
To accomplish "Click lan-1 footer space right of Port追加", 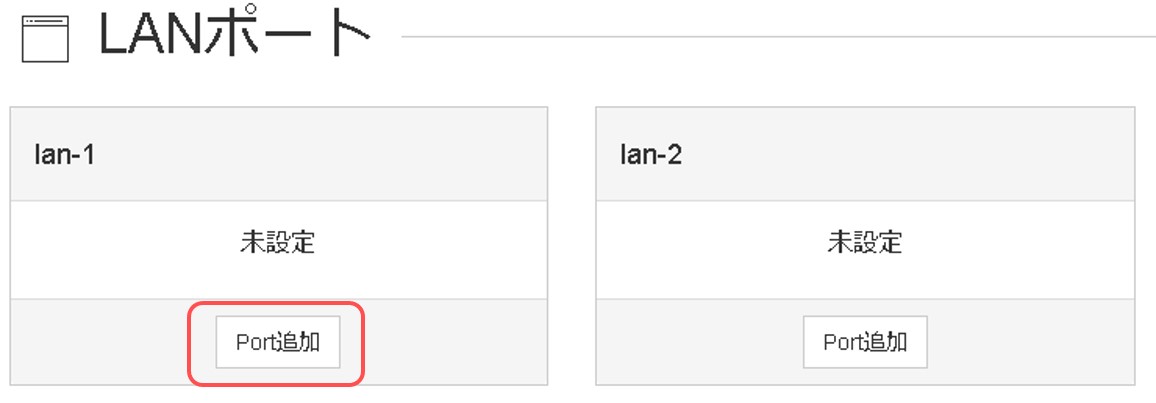I will pos(450,342).
